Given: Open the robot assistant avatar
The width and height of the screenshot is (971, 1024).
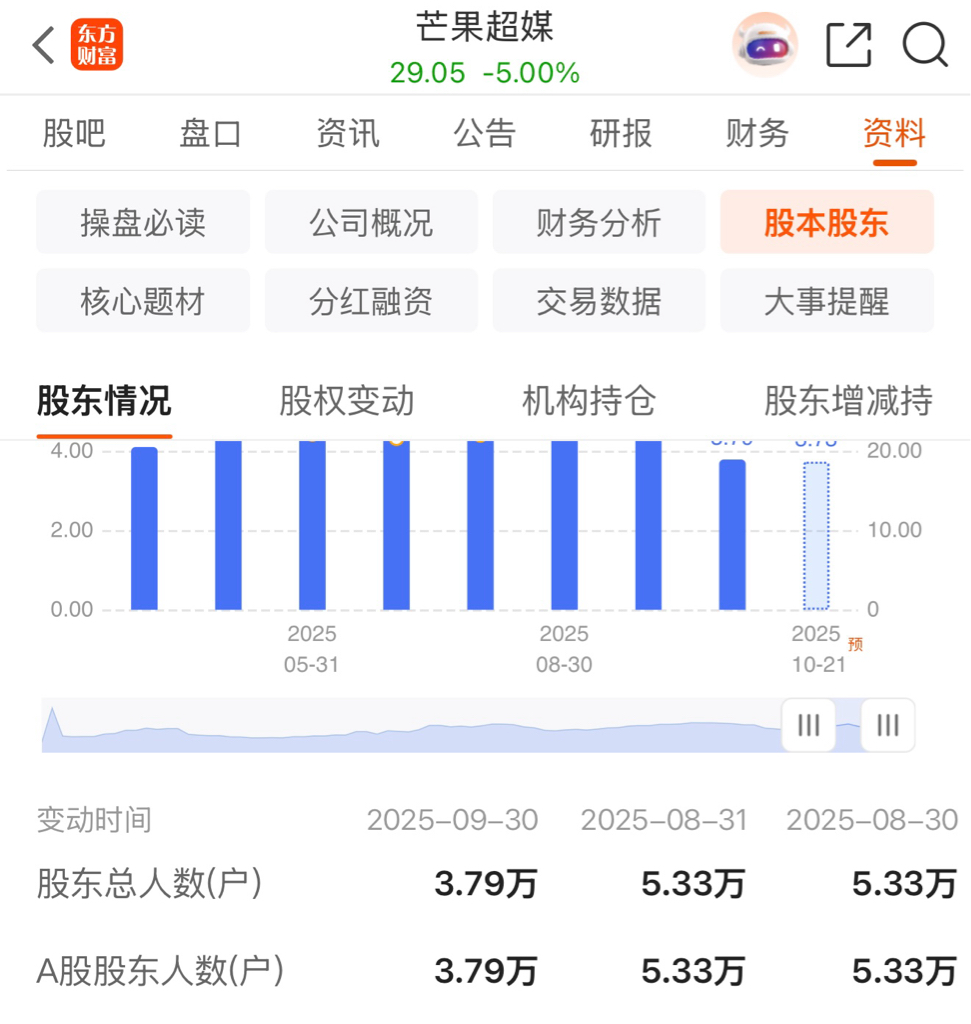Looking at the screenshot, I should pos(765,45).
